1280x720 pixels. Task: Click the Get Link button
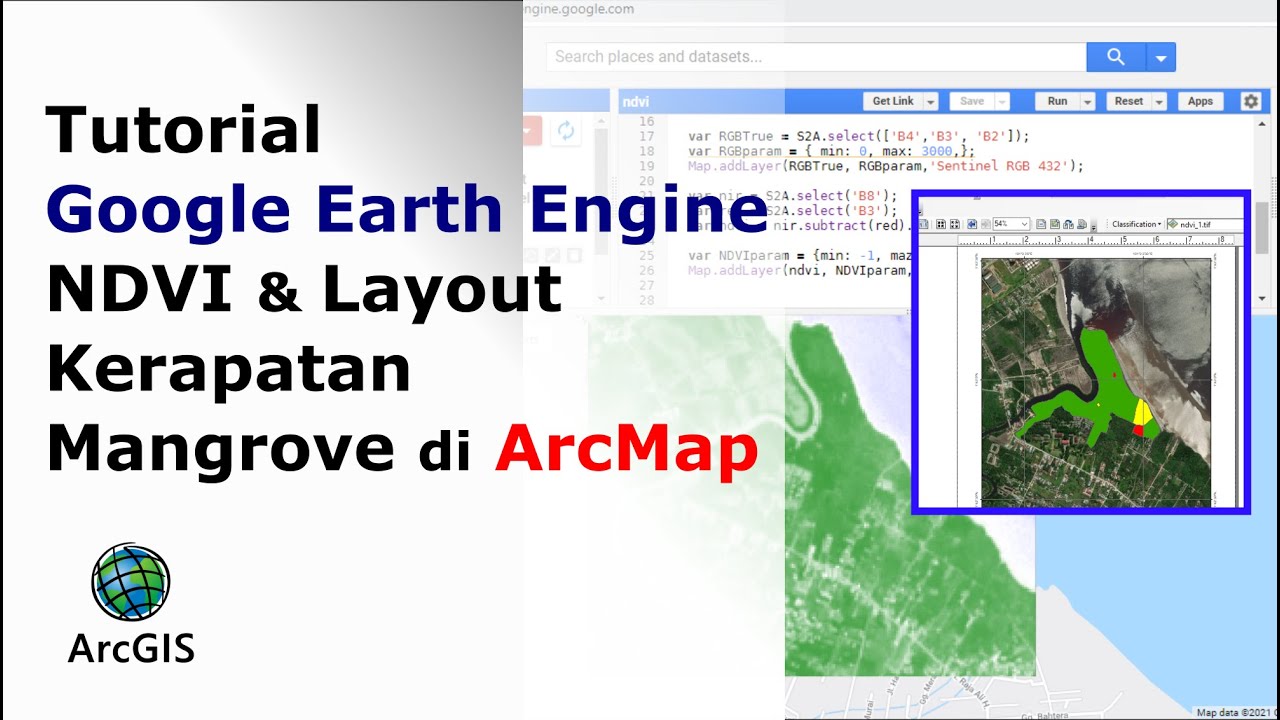coord(893,101)
